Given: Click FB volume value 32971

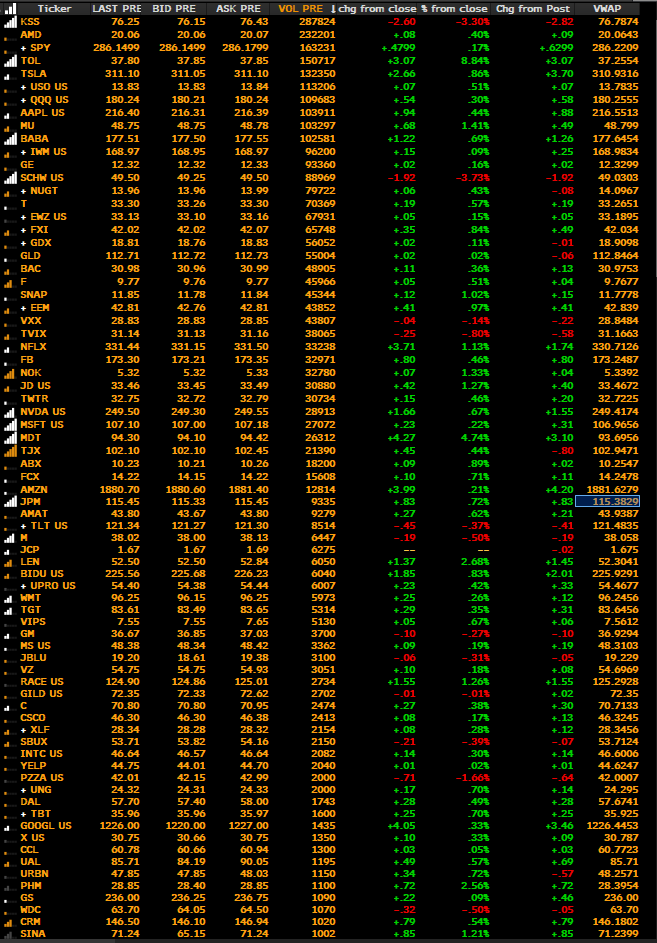Looking at the screenshot, I should point(320,360).
